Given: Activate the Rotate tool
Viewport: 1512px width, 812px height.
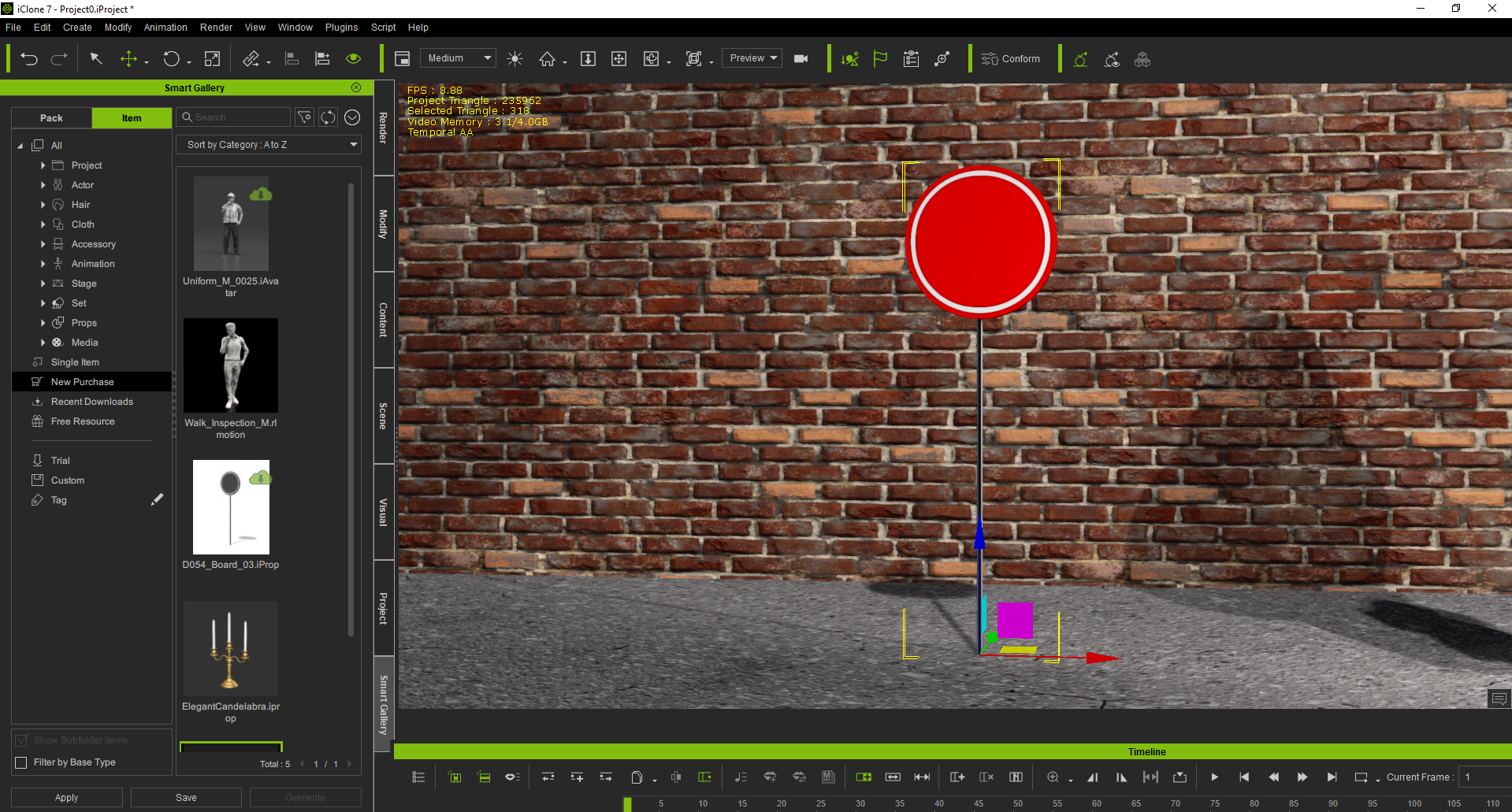Looking at the screenshot, I should pyautogui.click(x=171, y=59).
